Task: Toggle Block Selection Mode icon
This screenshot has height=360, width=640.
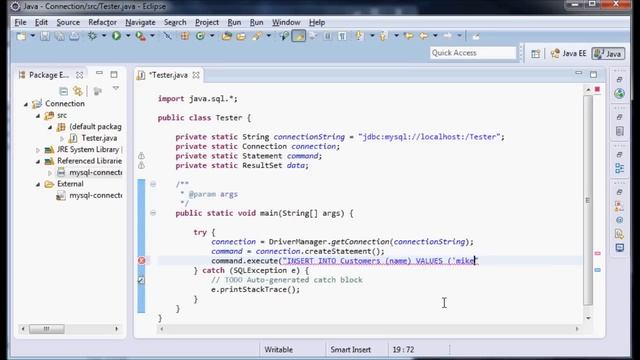Action: (328, 36)
